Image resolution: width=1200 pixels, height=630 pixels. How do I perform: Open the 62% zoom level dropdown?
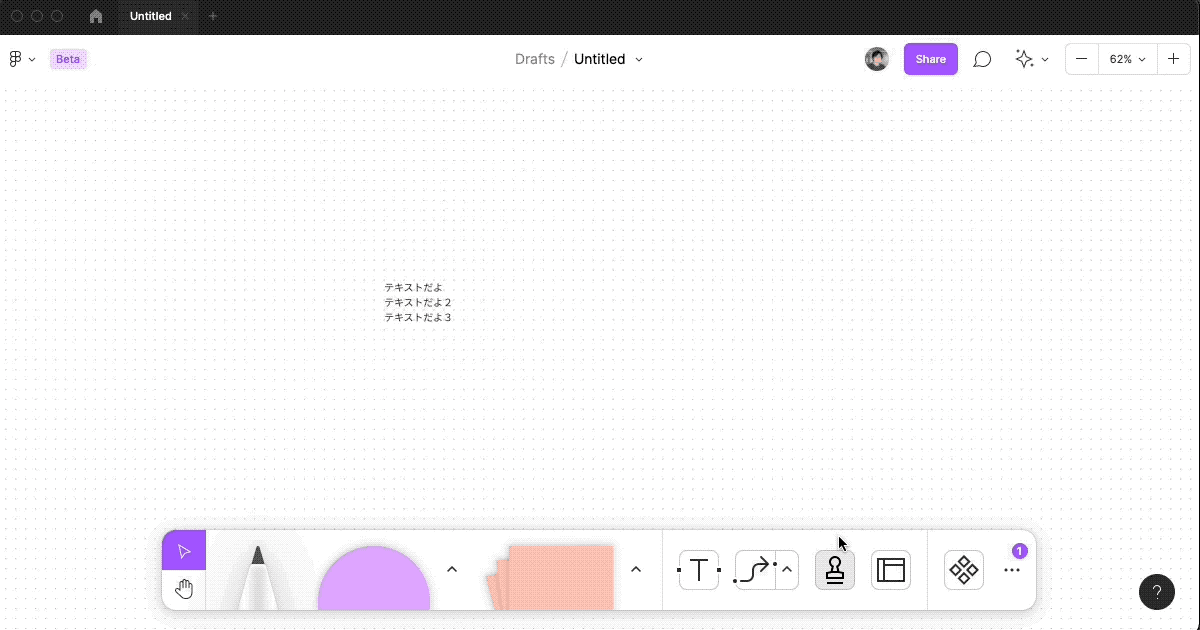tap(1127, 59)
